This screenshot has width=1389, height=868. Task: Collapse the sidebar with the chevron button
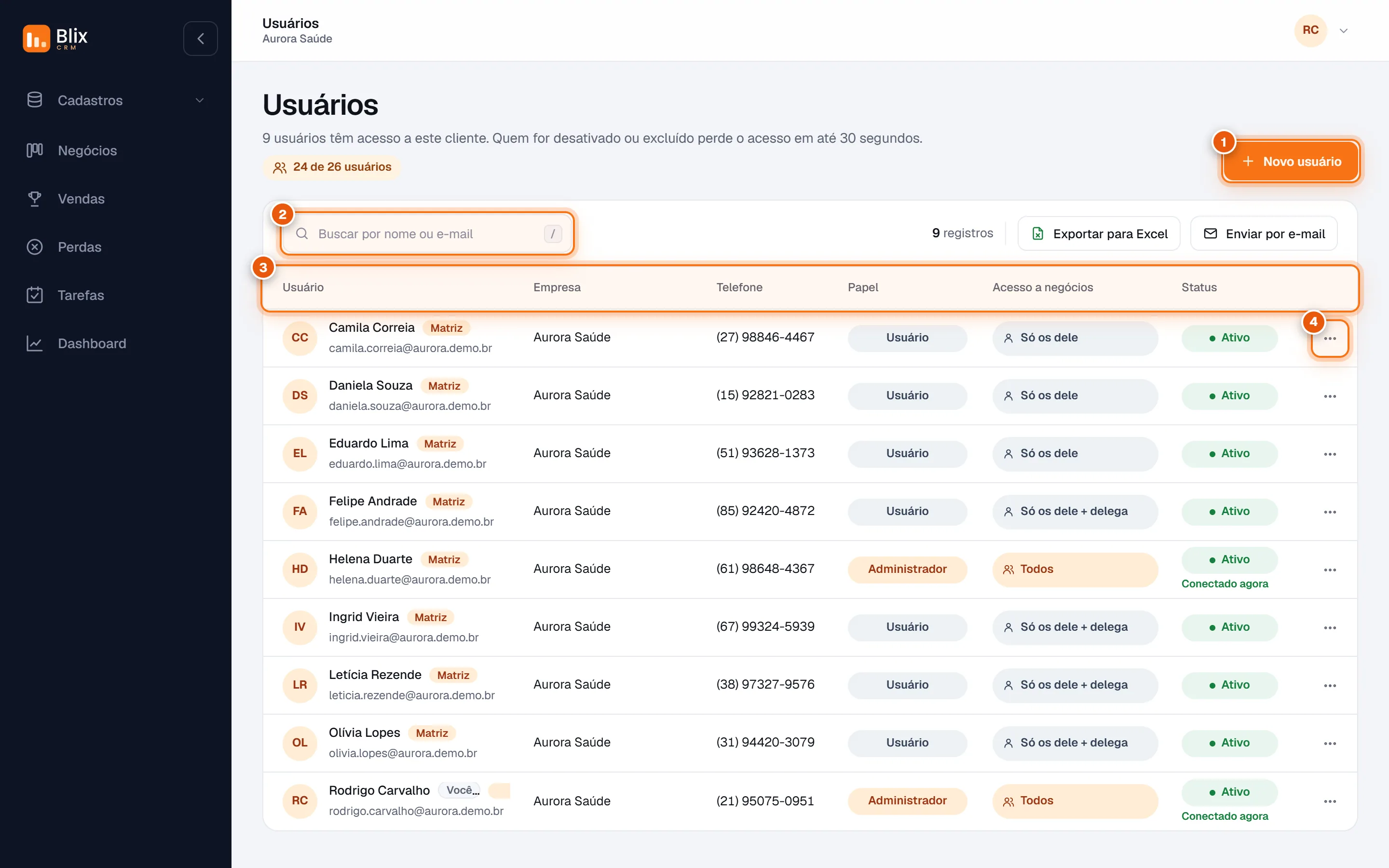[x=200, y=39]
